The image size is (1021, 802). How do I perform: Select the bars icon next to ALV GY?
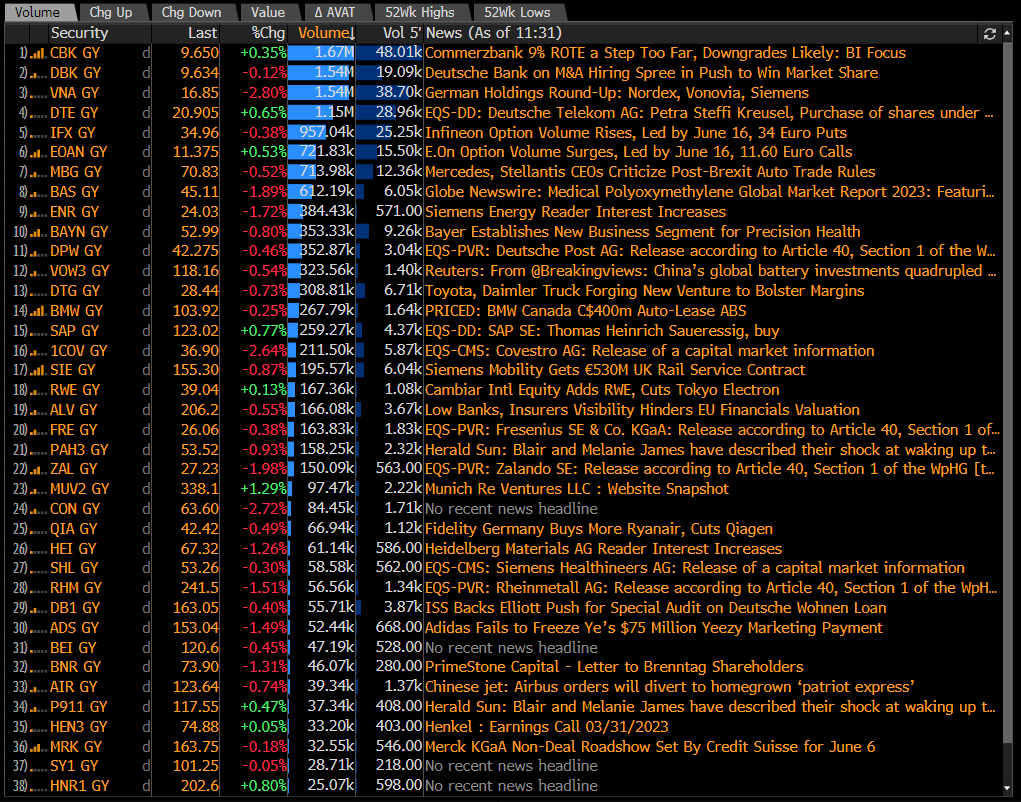38,410
